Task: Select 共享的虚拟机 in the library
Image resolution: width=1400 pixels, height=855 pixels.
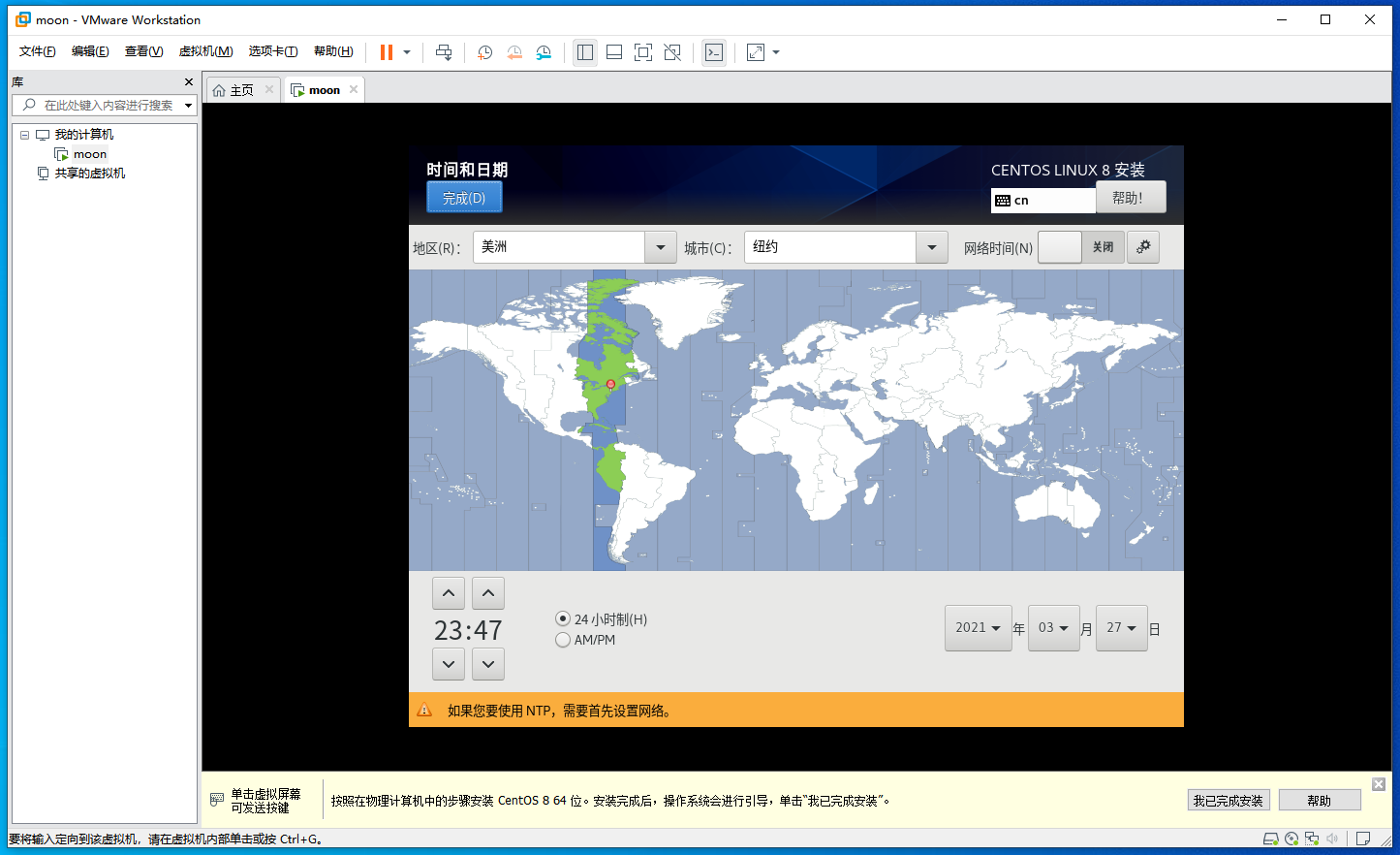Action: pos(90,174)
